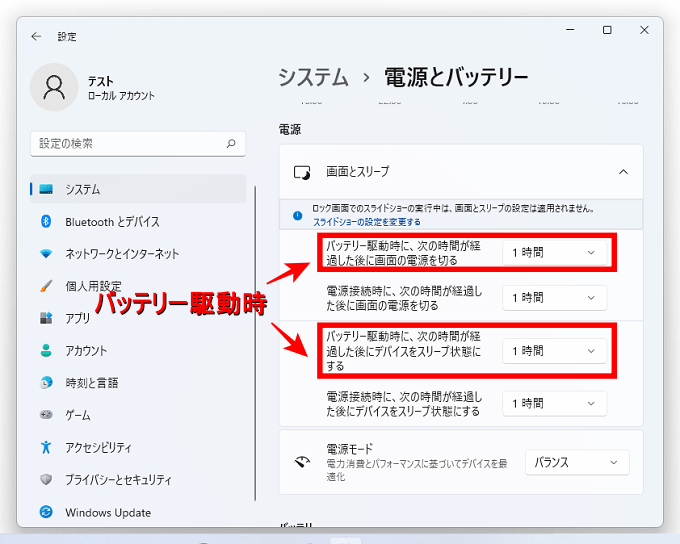
Task: Open plugged-in screen-off time dropdown
Action: (x=554, y=298)
